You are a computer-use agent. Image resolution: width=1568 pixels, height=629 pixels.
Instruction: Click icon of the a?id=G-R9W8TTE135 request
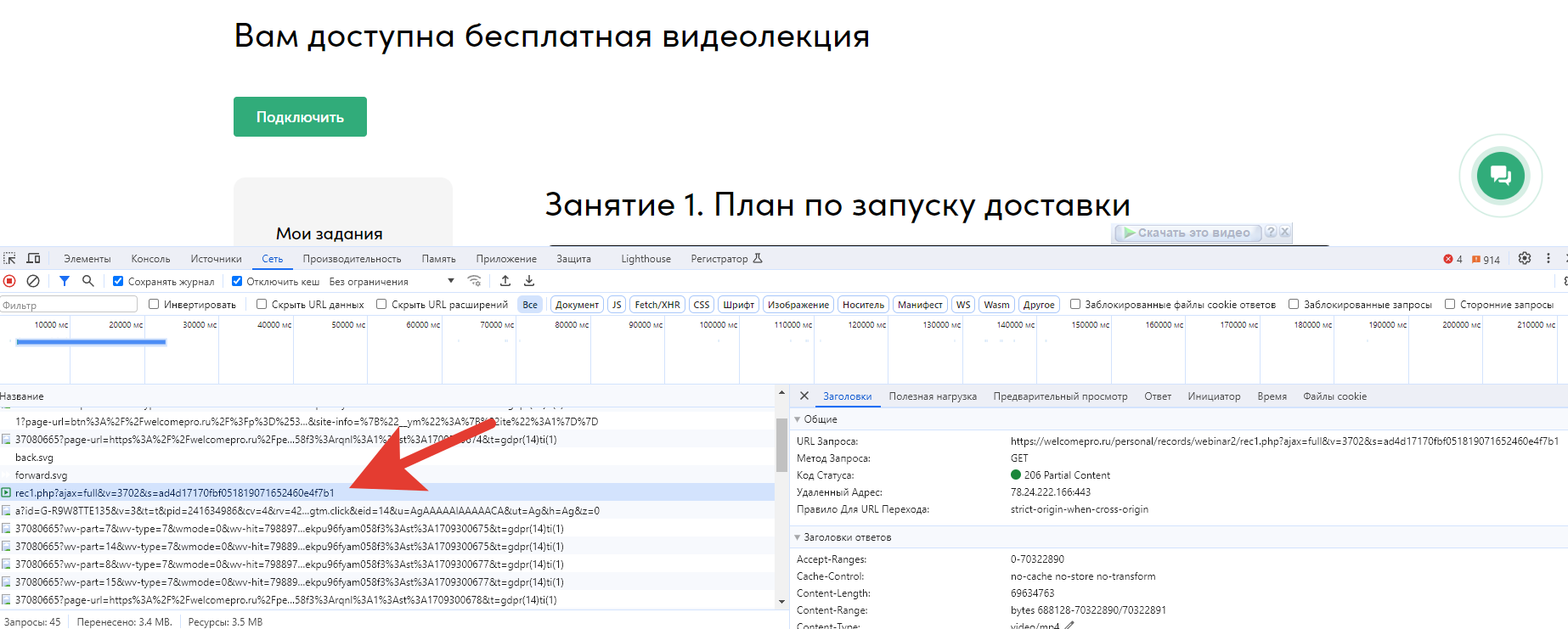6,510
